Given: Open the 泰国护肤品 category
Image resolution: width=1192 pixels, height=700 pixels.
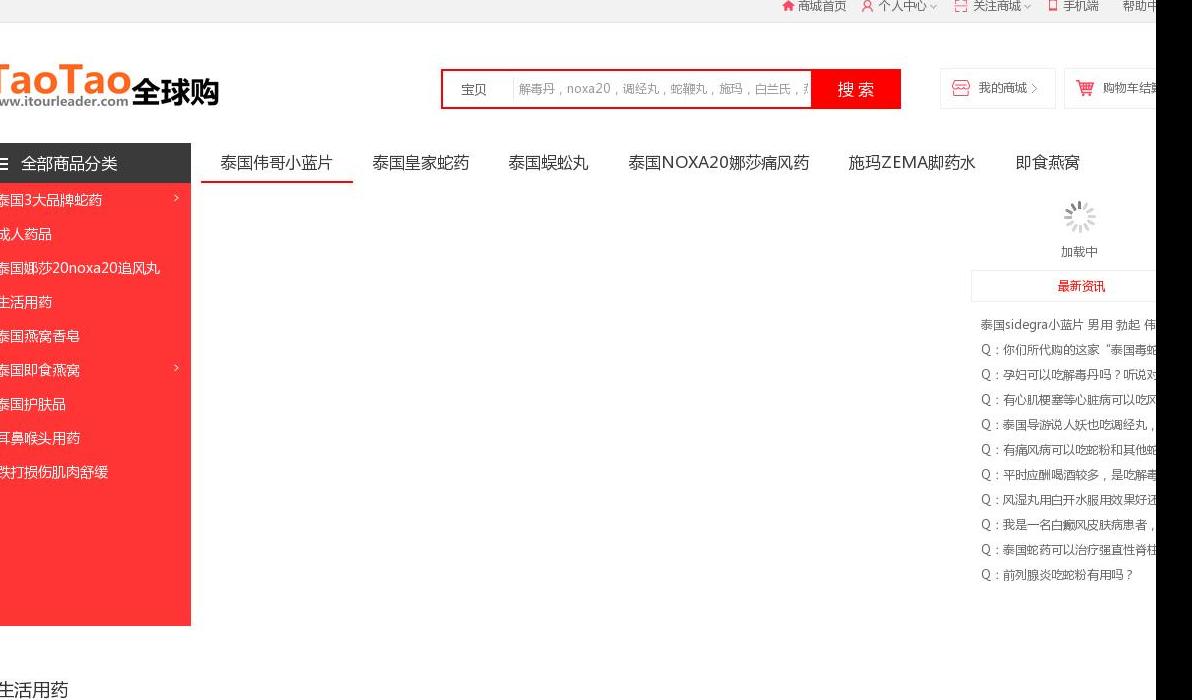Looking at the screenshot, I should pyautogui.click(x=33, y=404).
